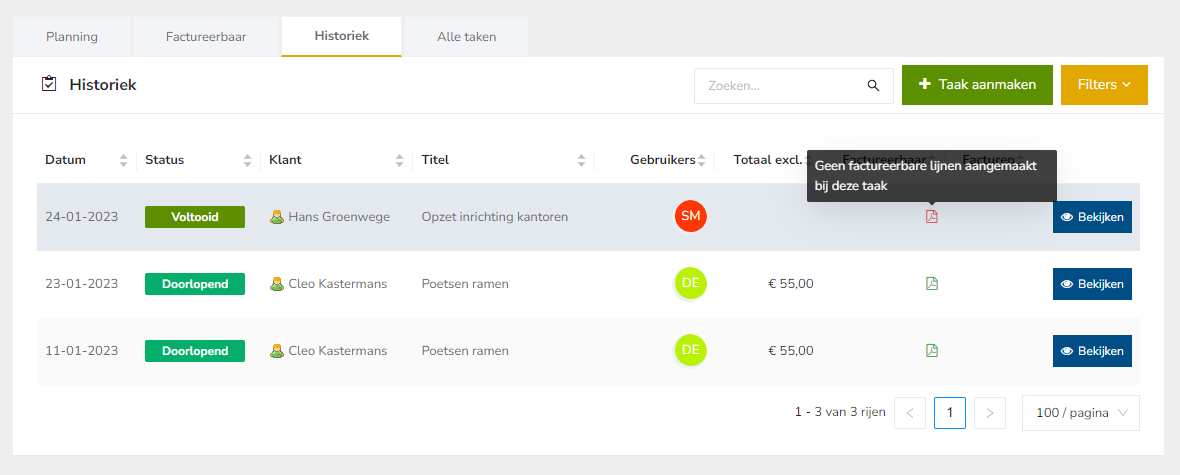
Task: Open the Factureerbaar tab
Action: pyautogui.click(x=206, y=37)
